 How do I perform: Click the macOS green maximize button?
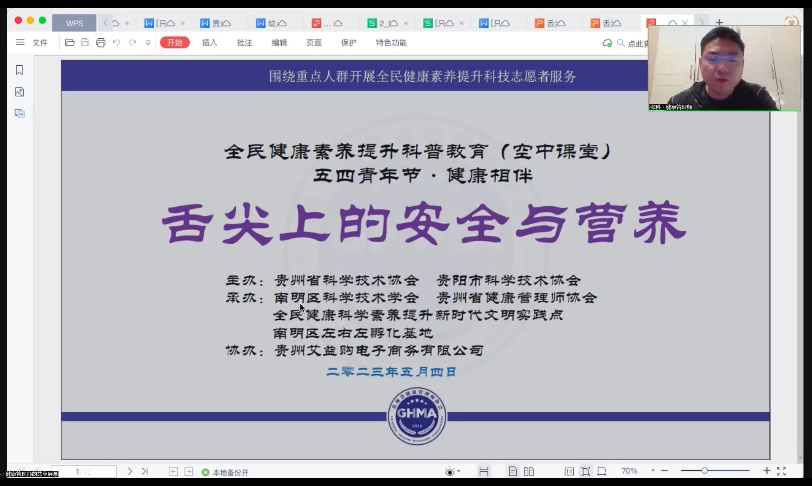click(x=42, y=20)
